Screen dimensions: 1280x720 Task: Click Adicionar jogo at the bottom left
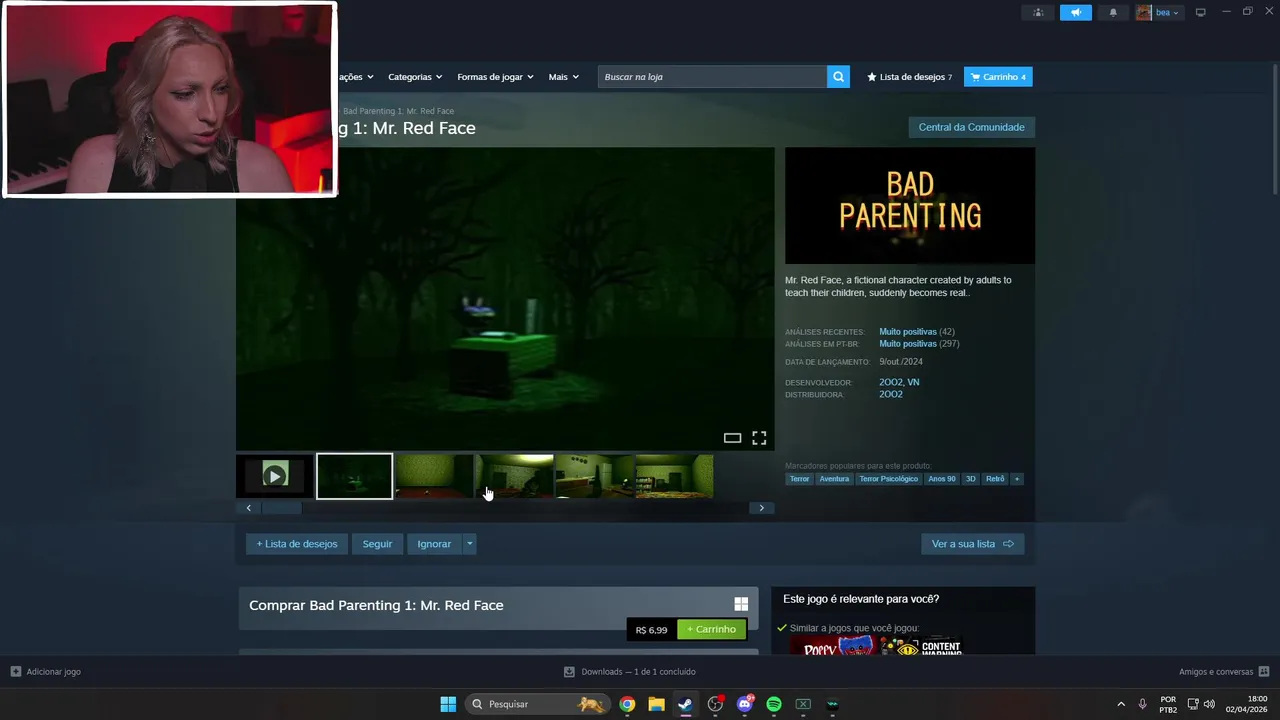pos(46,672)
